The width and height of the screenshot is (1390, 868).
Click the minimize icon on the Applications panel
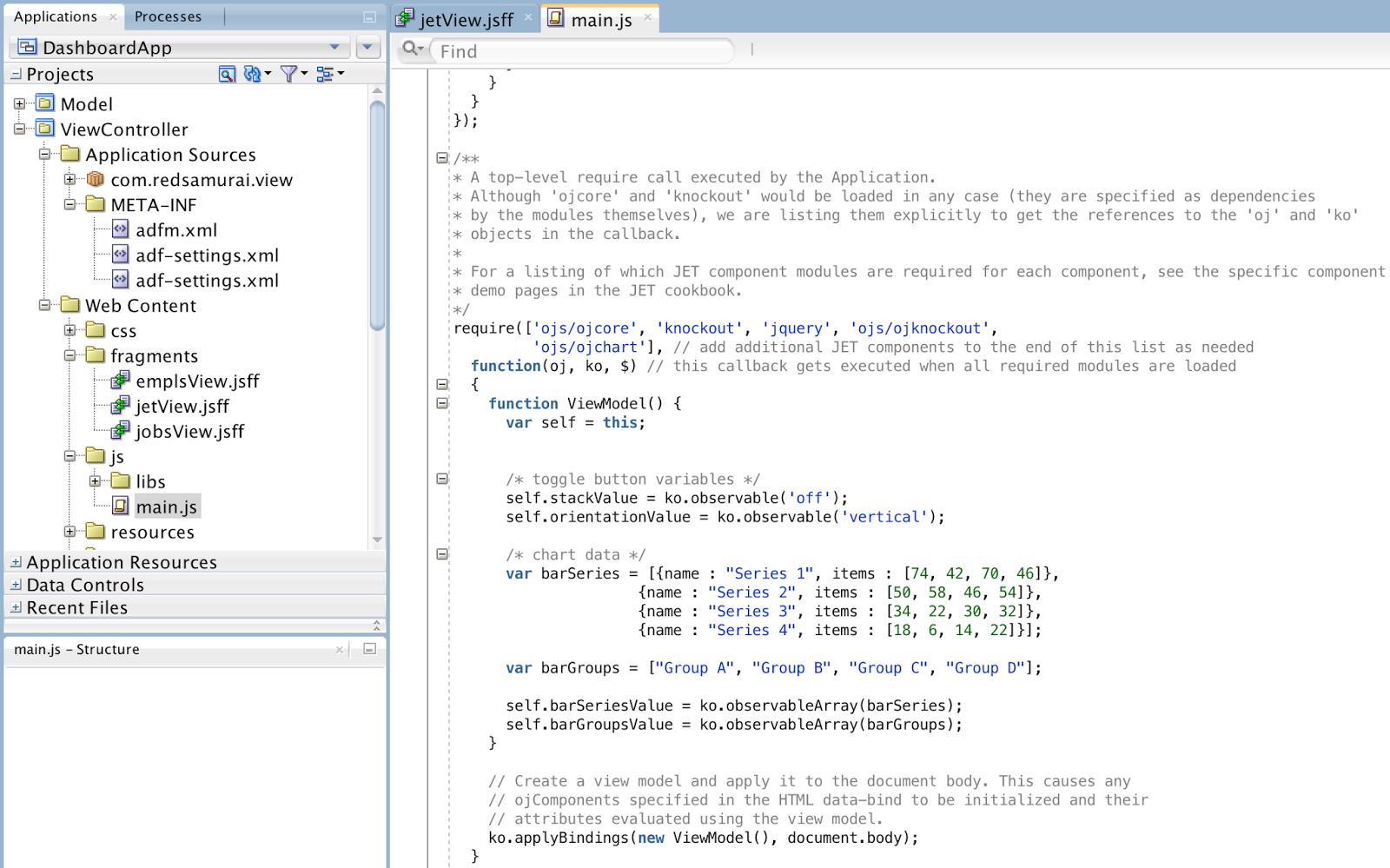[x=368, y=17]
